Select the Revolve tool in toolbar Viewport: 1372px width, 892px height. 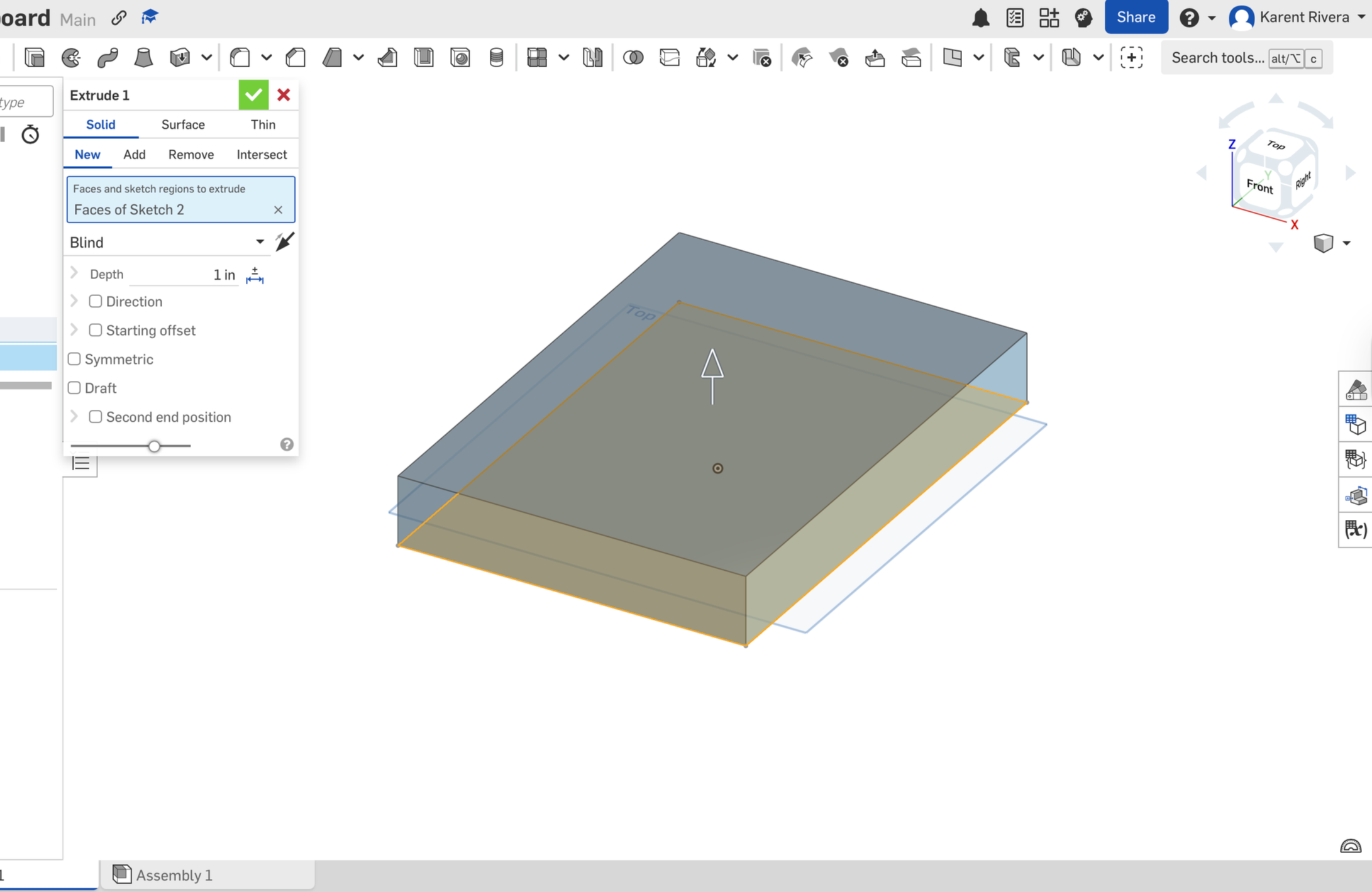[71, 58]
